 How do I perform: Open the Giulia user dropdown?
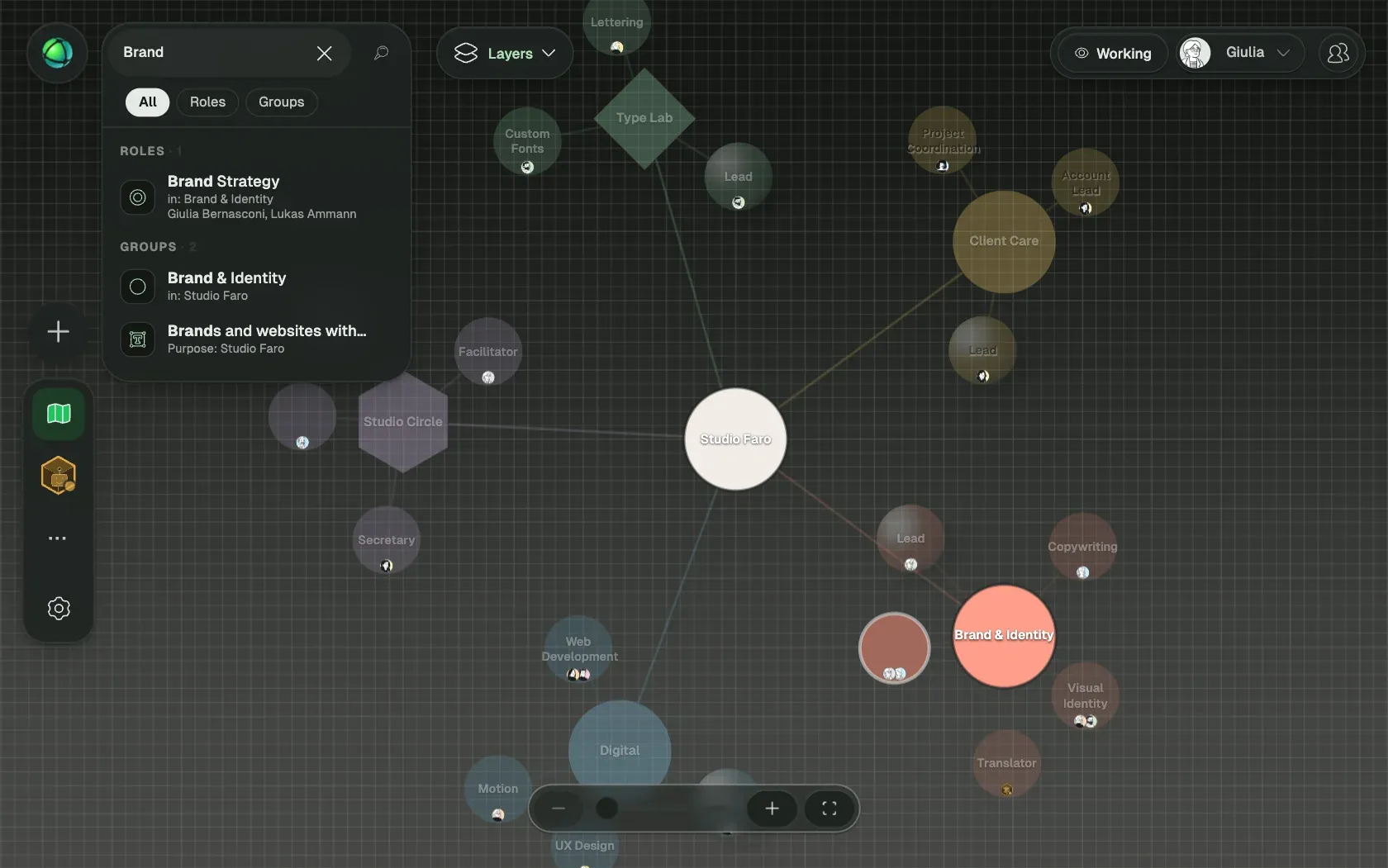pyautogui.click(x=1240, y=53)
